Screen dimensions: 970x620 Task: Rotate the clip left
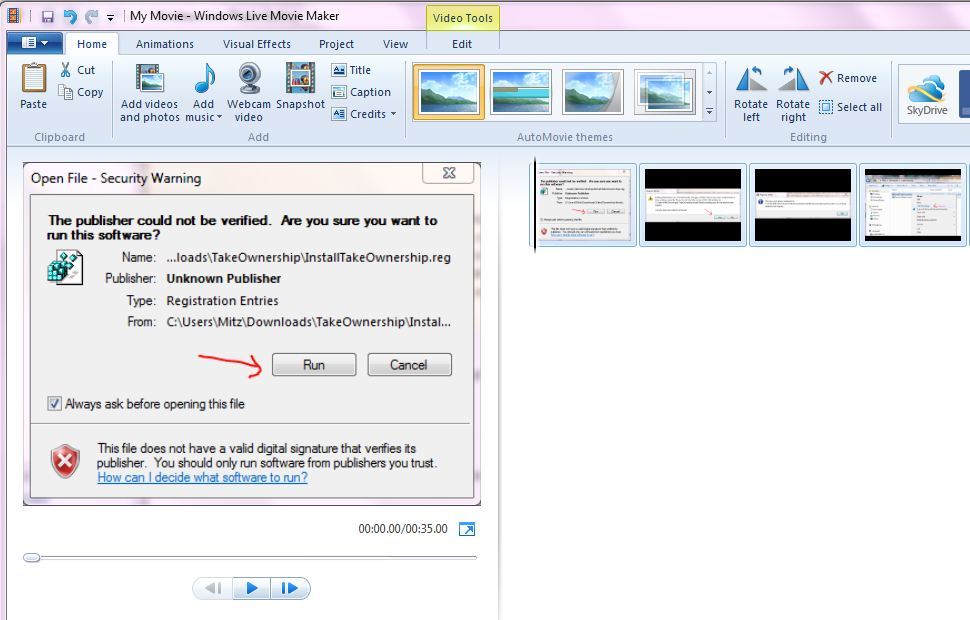click(751, 81)
